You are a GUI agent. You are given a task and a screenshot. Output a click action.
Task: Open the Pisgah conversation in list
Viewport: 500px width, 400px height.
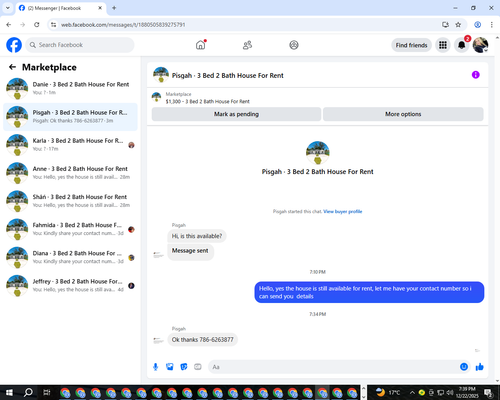click(x=70, y=117)
